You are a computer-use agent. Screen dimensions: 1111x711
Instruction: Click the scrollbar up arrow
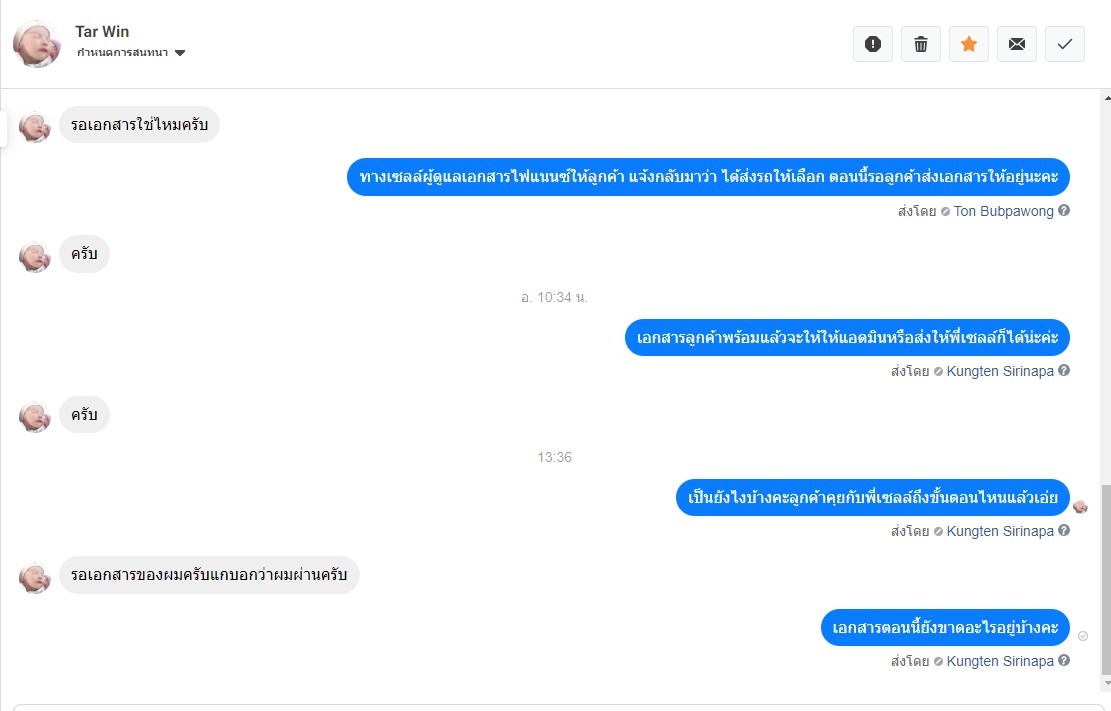[x=1106, y=98]
